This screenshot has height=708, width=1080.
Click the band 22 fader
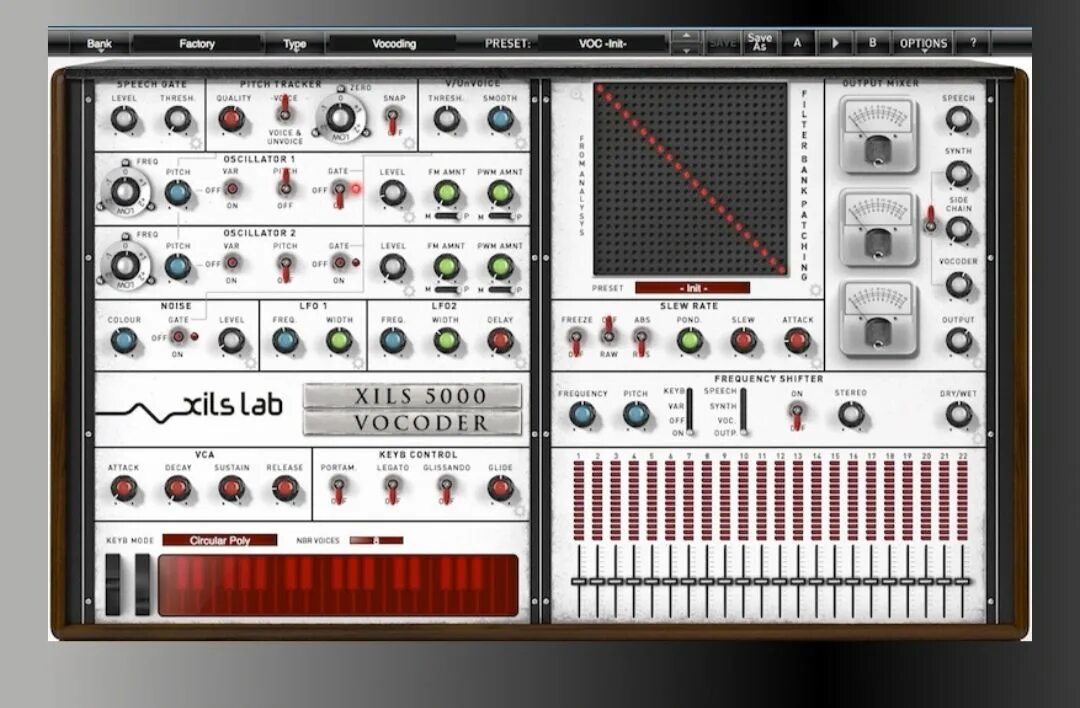(x=962, y=582)
